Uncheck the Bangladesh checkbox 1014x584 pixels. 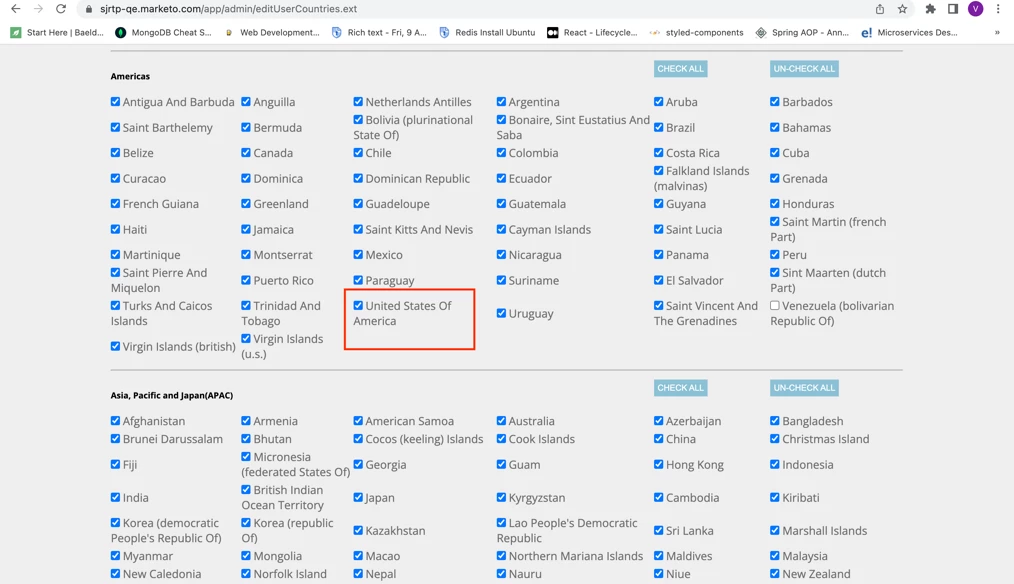tap(775, 420)
